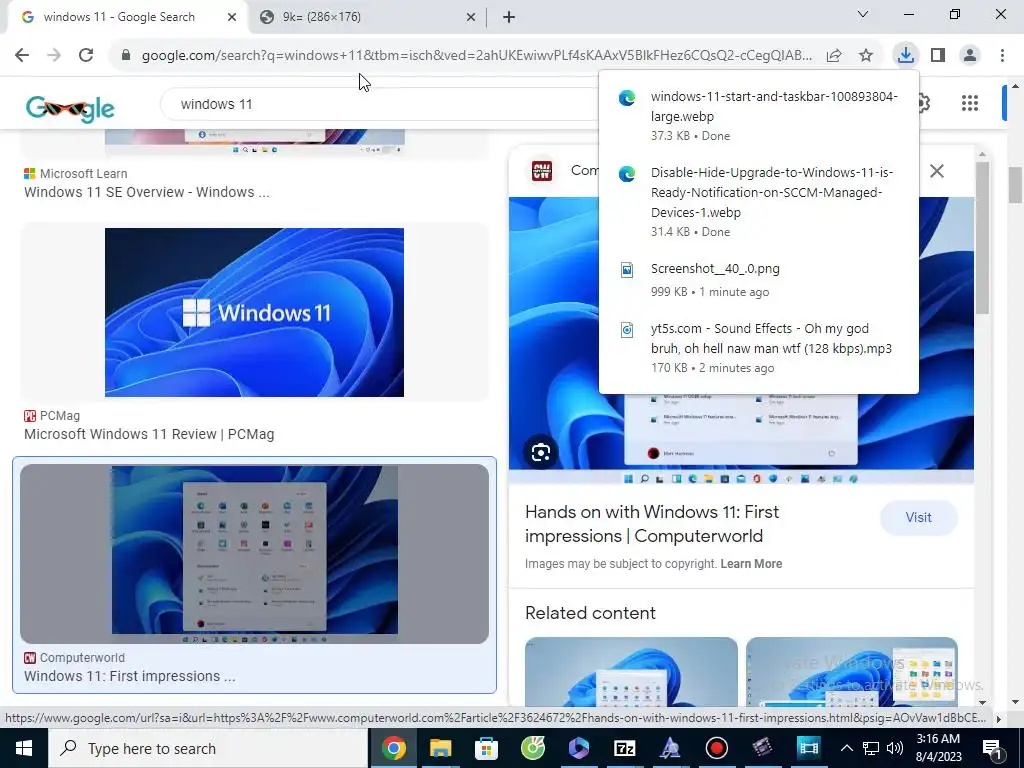Open Hands on with Windows 11 title link

point(652,524)
